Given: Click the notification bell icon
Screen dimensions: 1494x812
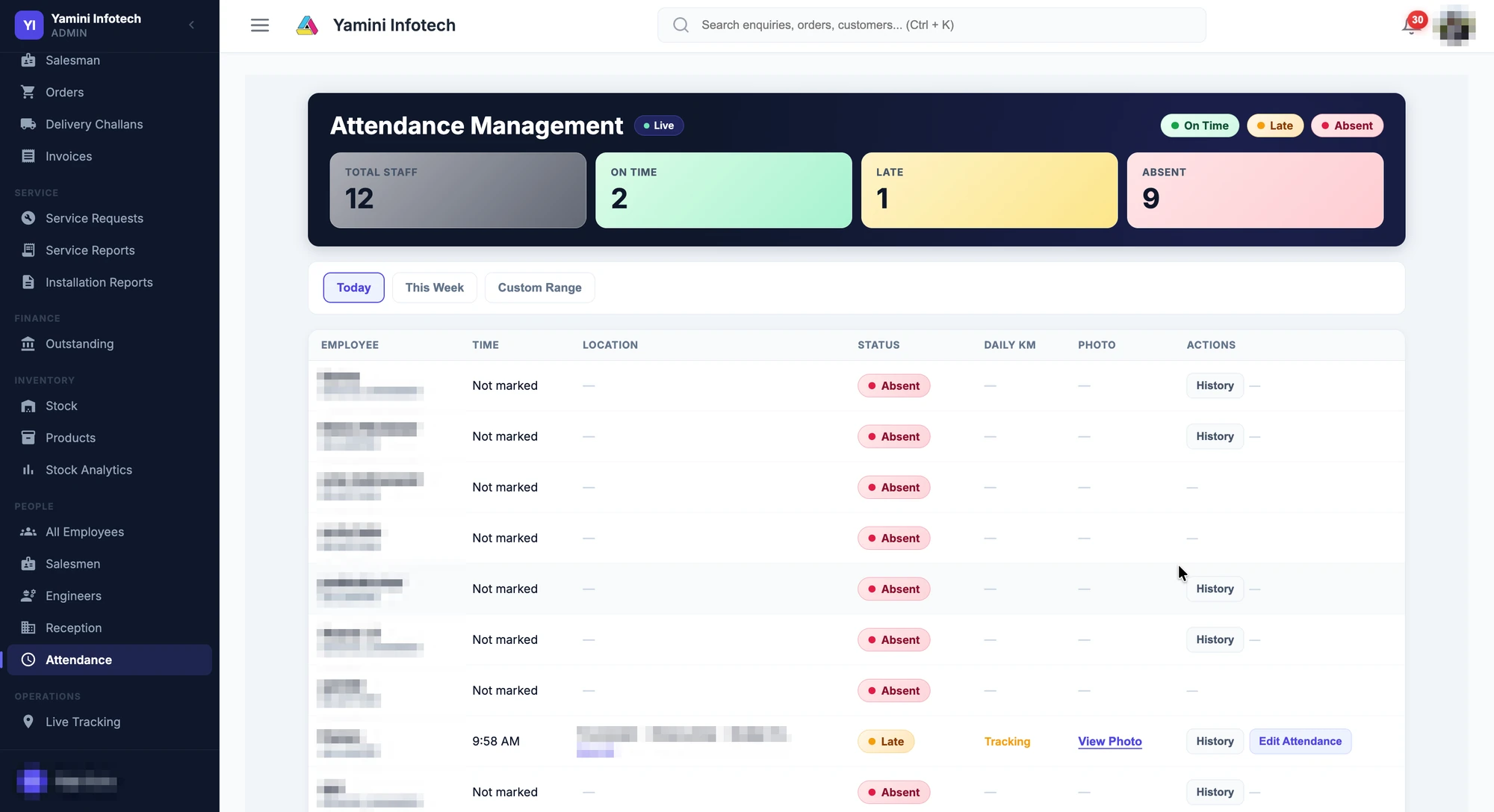Looking at the screenshot, I should [1410, 26].
